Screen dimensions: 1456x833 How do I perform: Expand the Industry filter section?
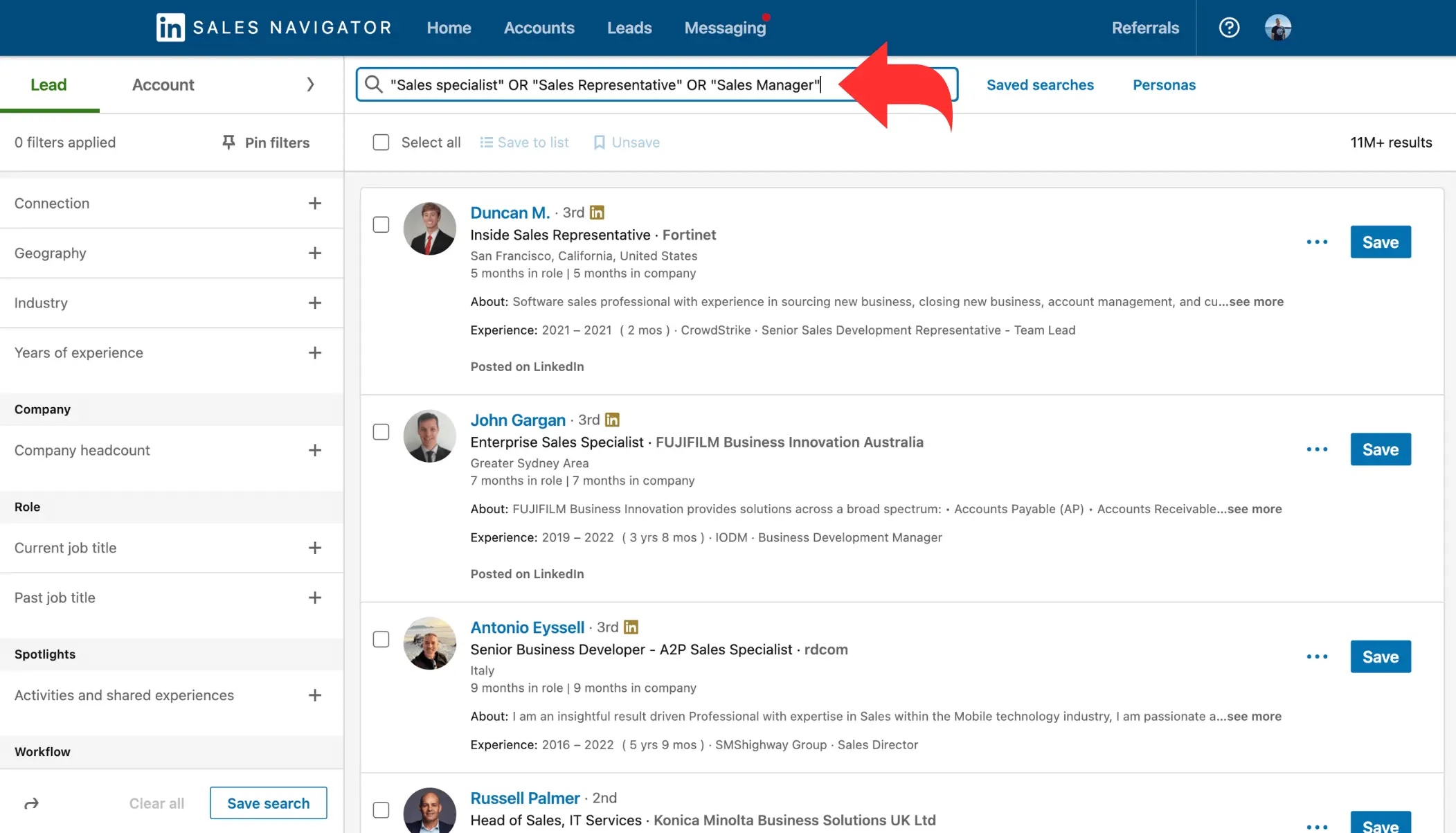(x=313, y=303)
